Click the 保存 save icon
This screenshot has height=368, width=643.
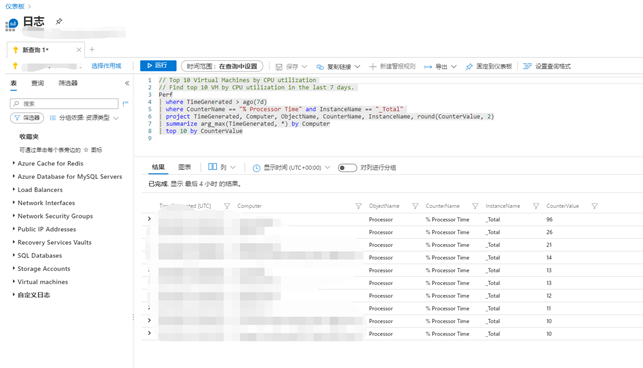(279, 66)
